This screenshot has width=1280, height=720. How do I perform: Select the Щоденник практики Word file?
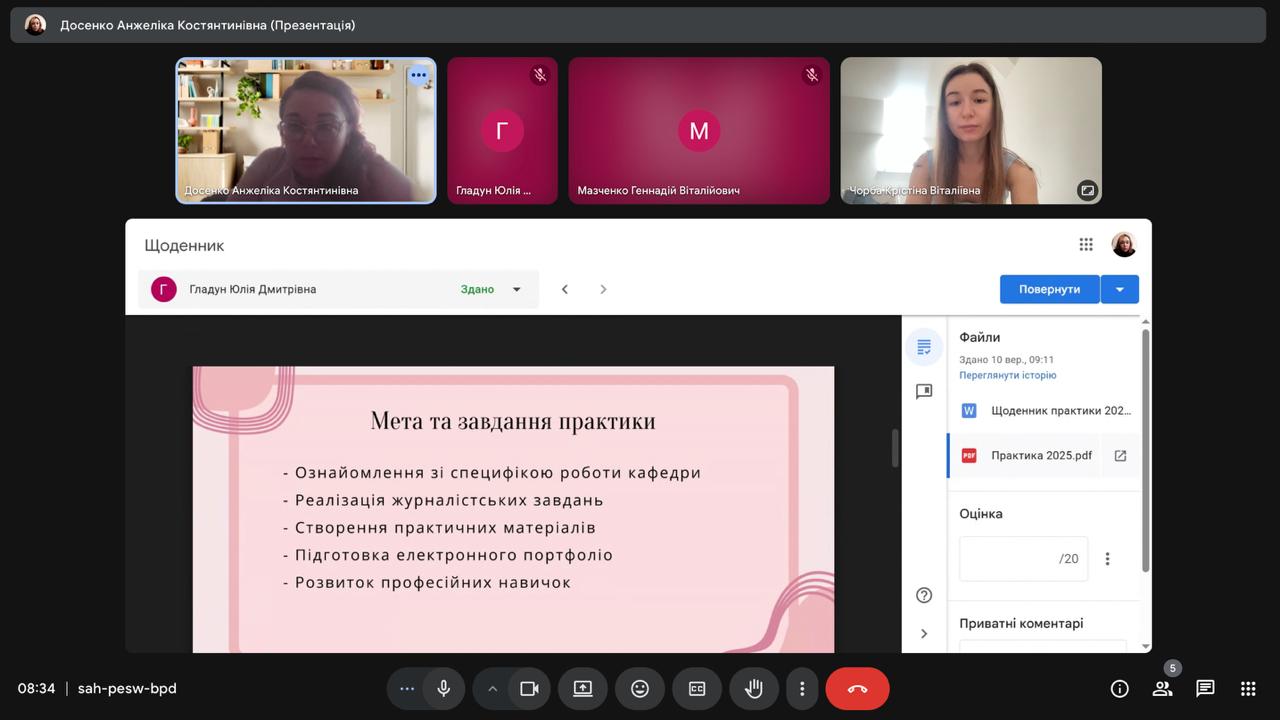click(x=1046, y=411)
